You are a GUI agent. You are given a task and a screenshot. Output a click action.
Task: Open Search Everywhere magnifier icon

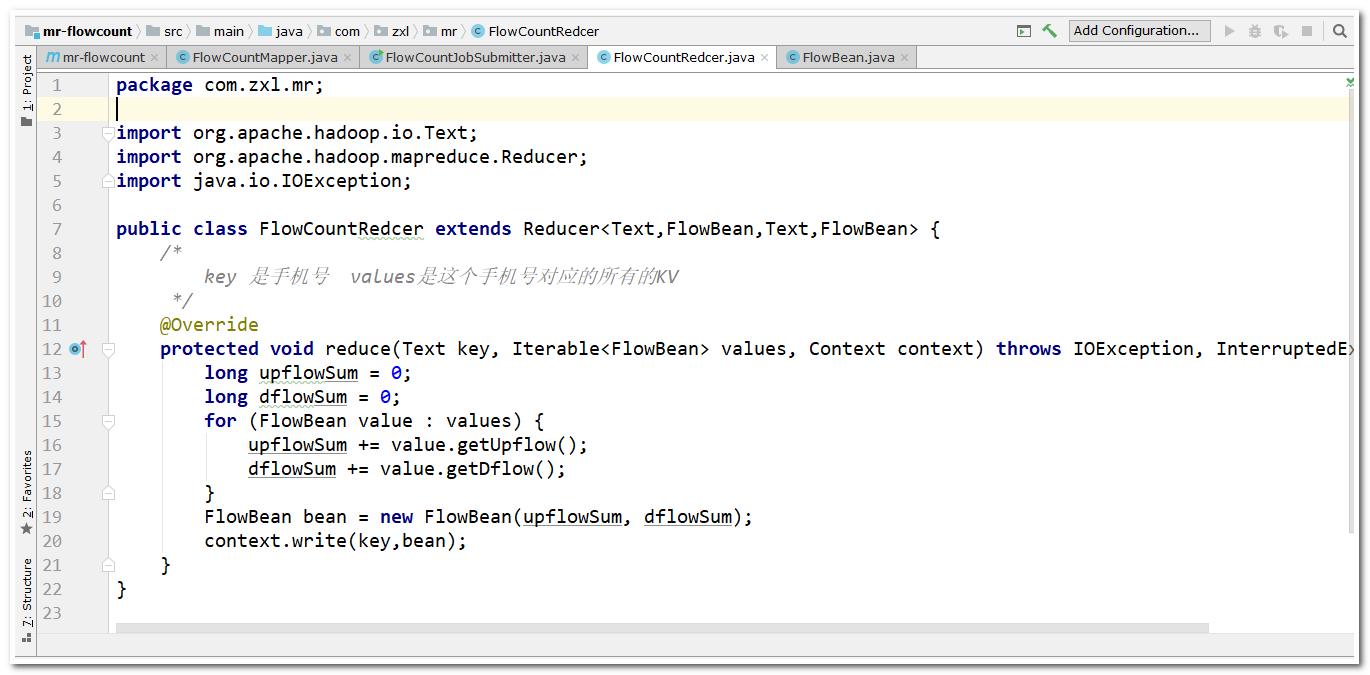click(x=1340, y=31)
